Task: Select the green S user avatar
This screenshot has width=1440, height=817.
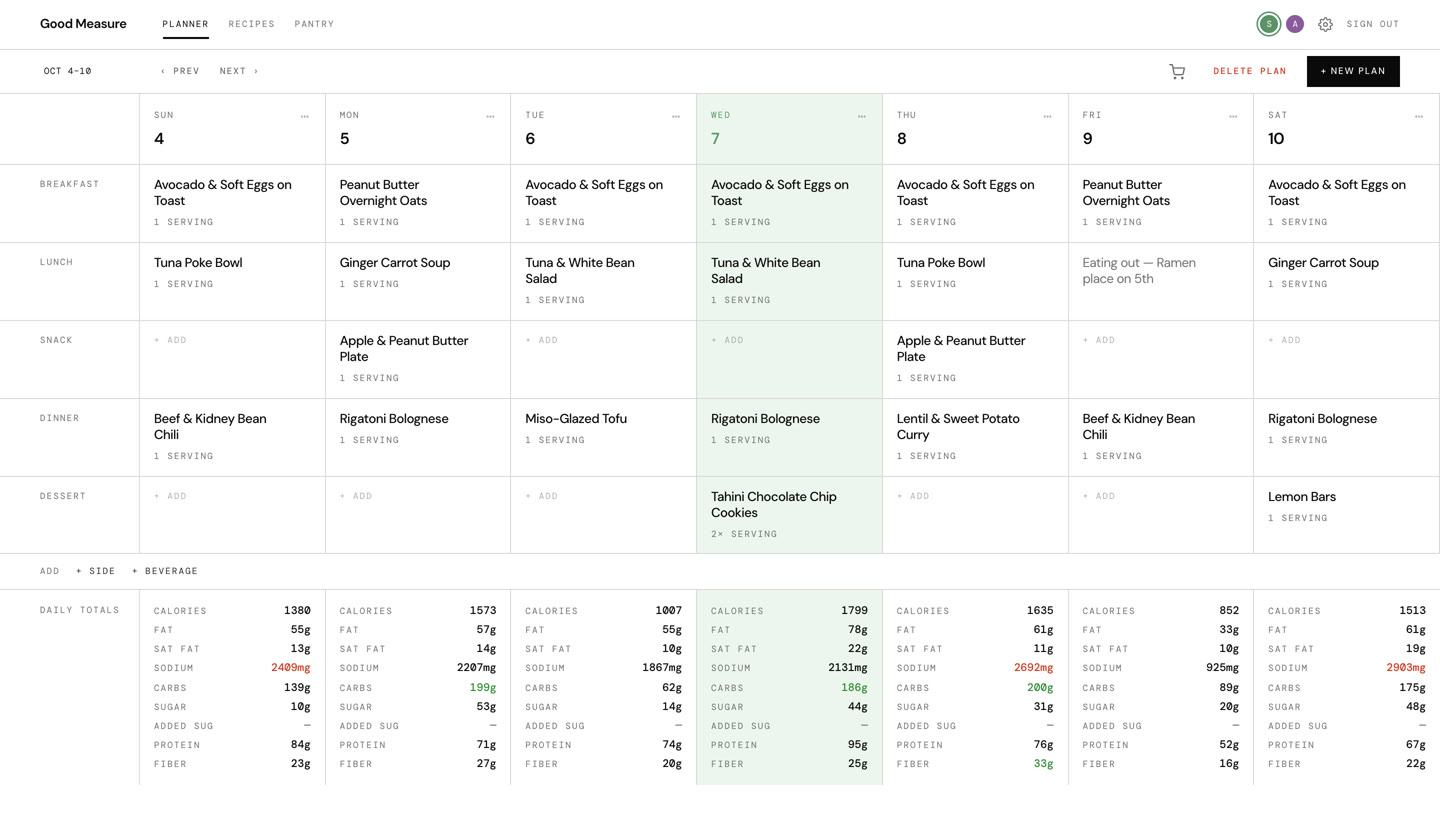Action: pyautogui.click(x=1269, y=24)
